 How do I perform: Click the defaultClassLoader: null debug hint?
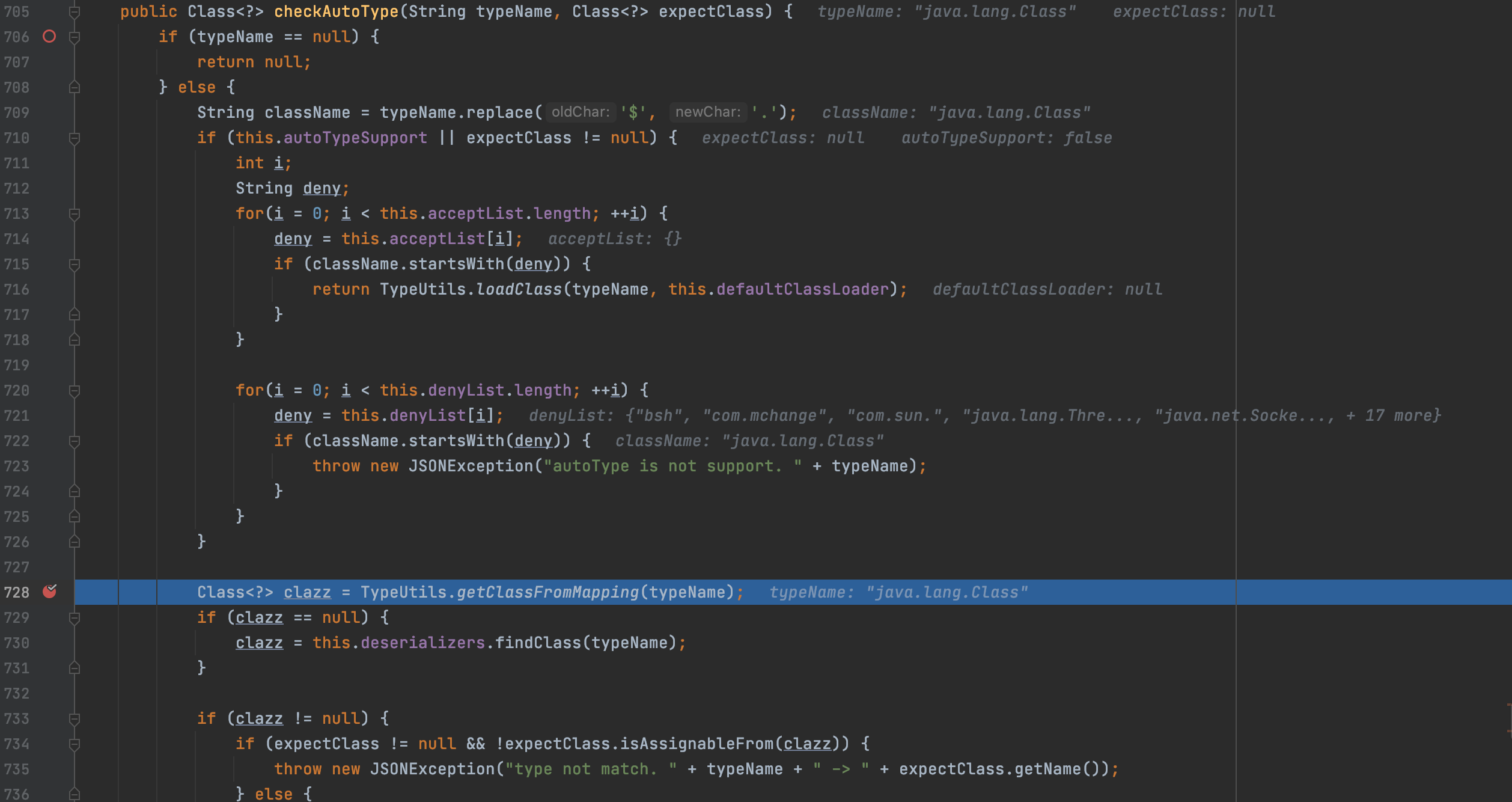[1047, 289]
